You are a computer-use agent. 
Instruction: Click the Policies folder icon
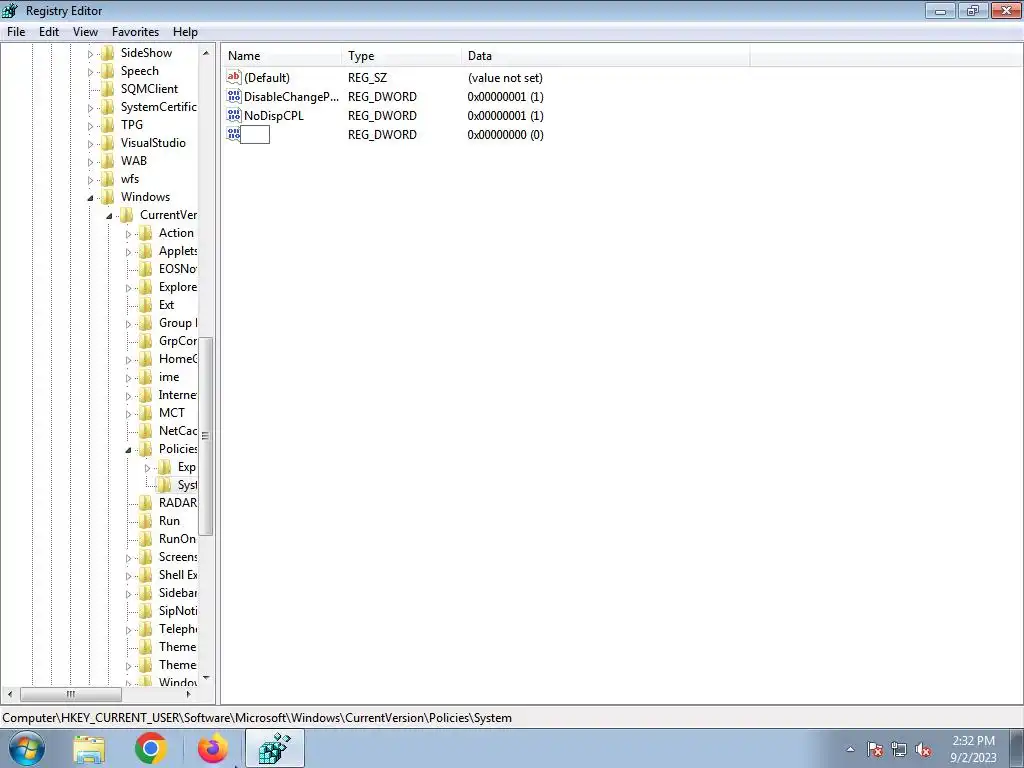(x=146, y=449)
